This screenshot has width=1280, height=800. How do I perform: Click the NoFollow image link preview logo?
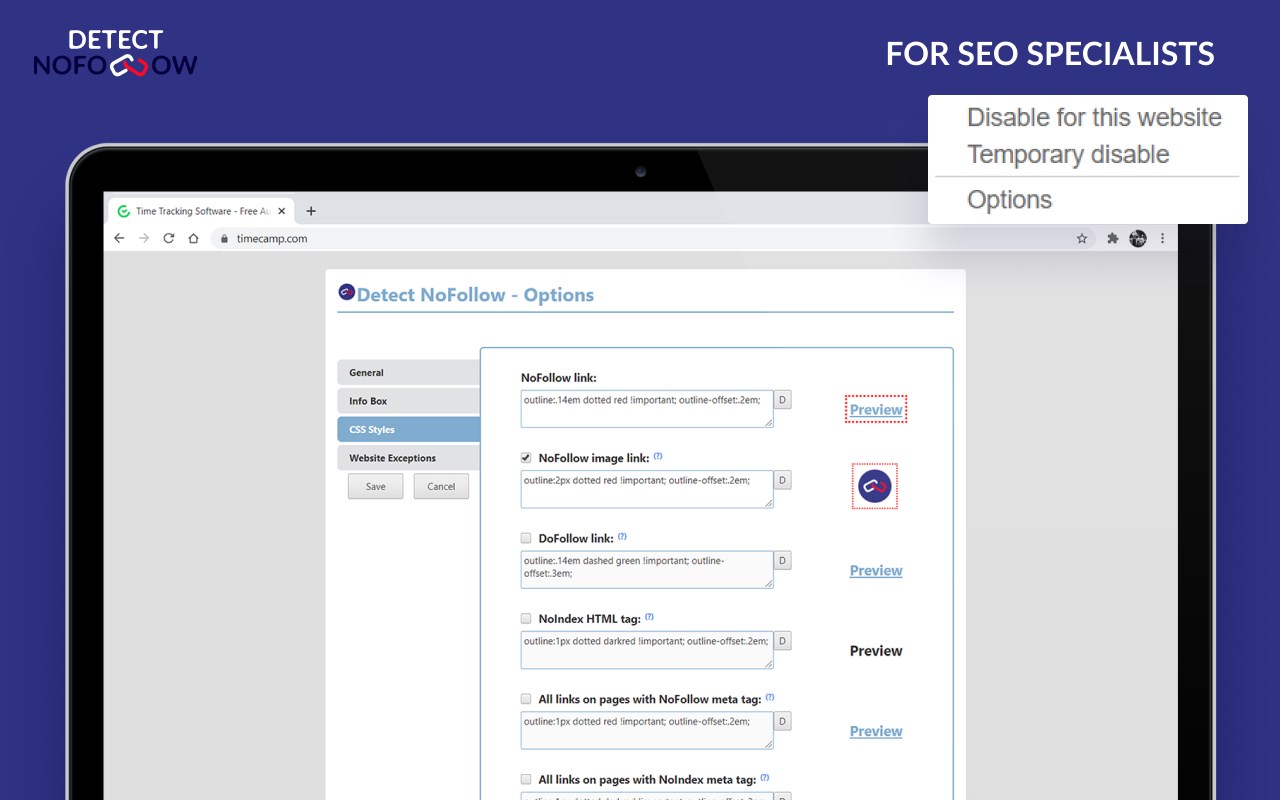coord(875,486)
